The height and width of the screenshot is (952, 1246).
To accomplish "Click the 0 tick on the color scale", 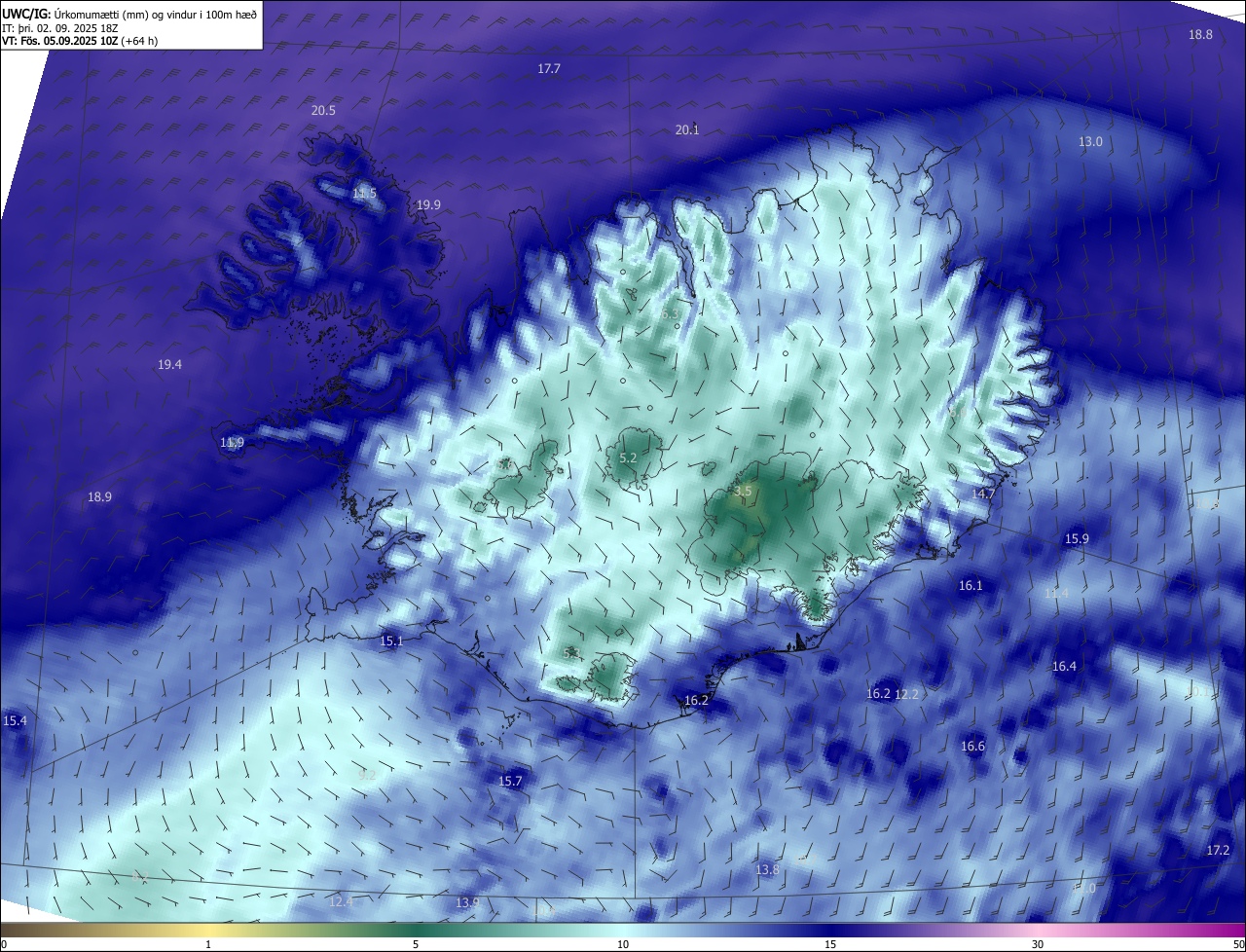I will coord(4,945).
